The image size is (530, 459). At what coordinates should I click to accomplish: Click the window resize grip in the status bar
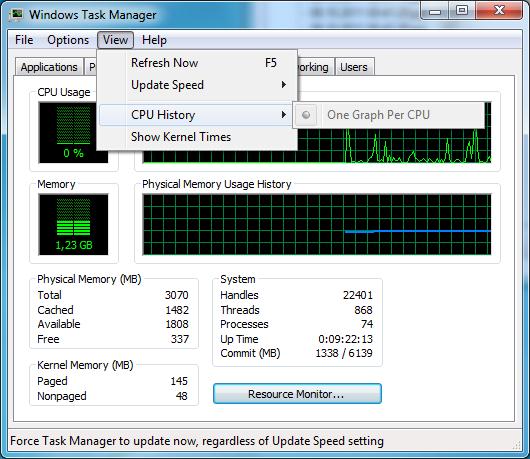[x=517, y=445]
